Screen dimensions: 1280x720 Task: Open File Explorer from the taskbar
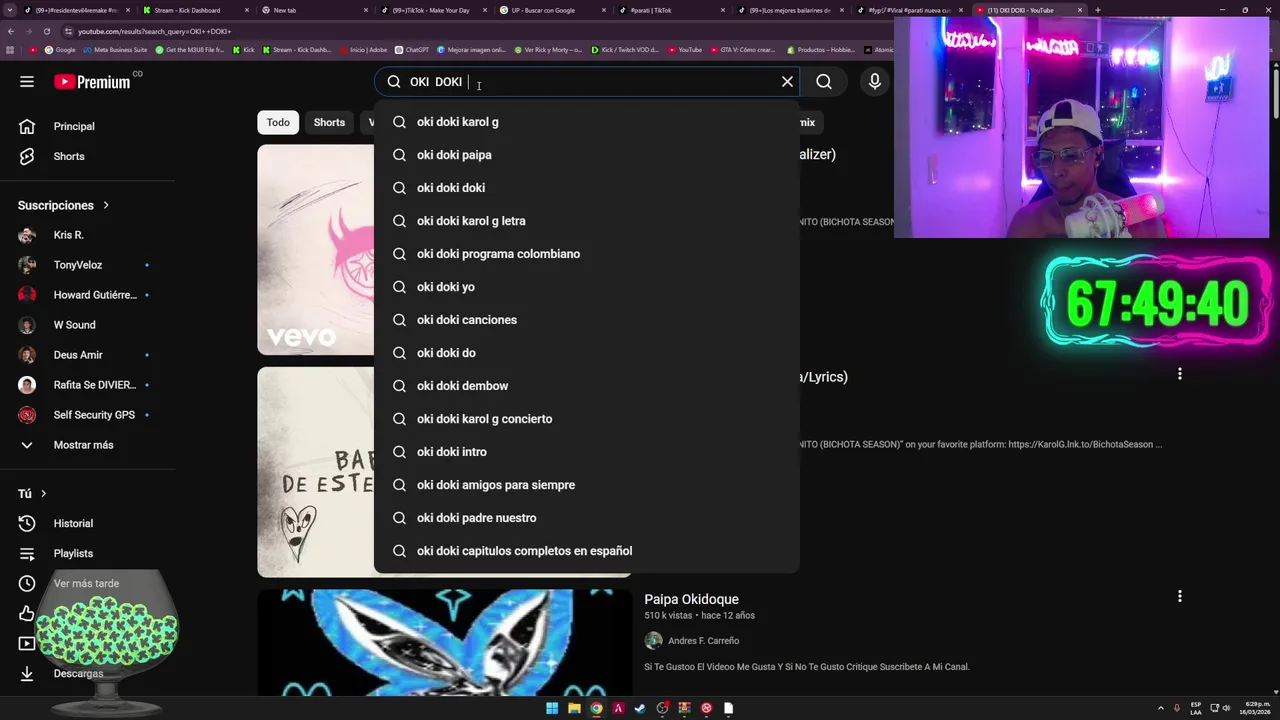(574, 708)
